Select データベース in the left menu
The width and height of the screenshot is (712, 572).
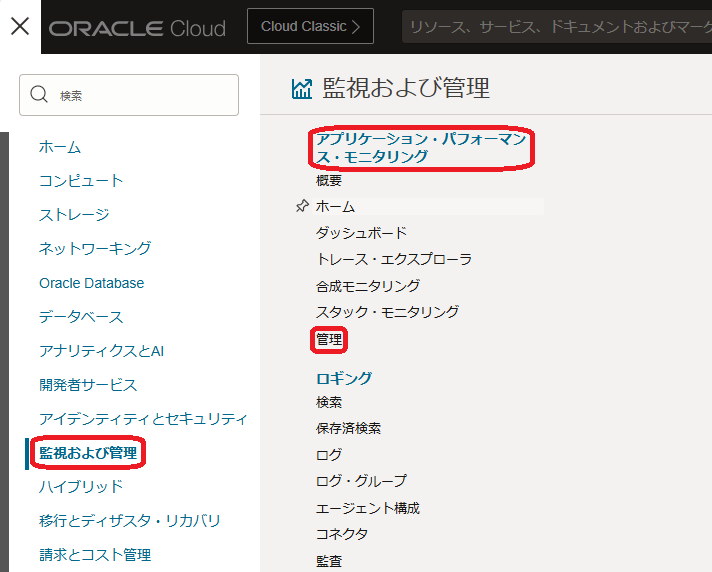click(81, 316)
